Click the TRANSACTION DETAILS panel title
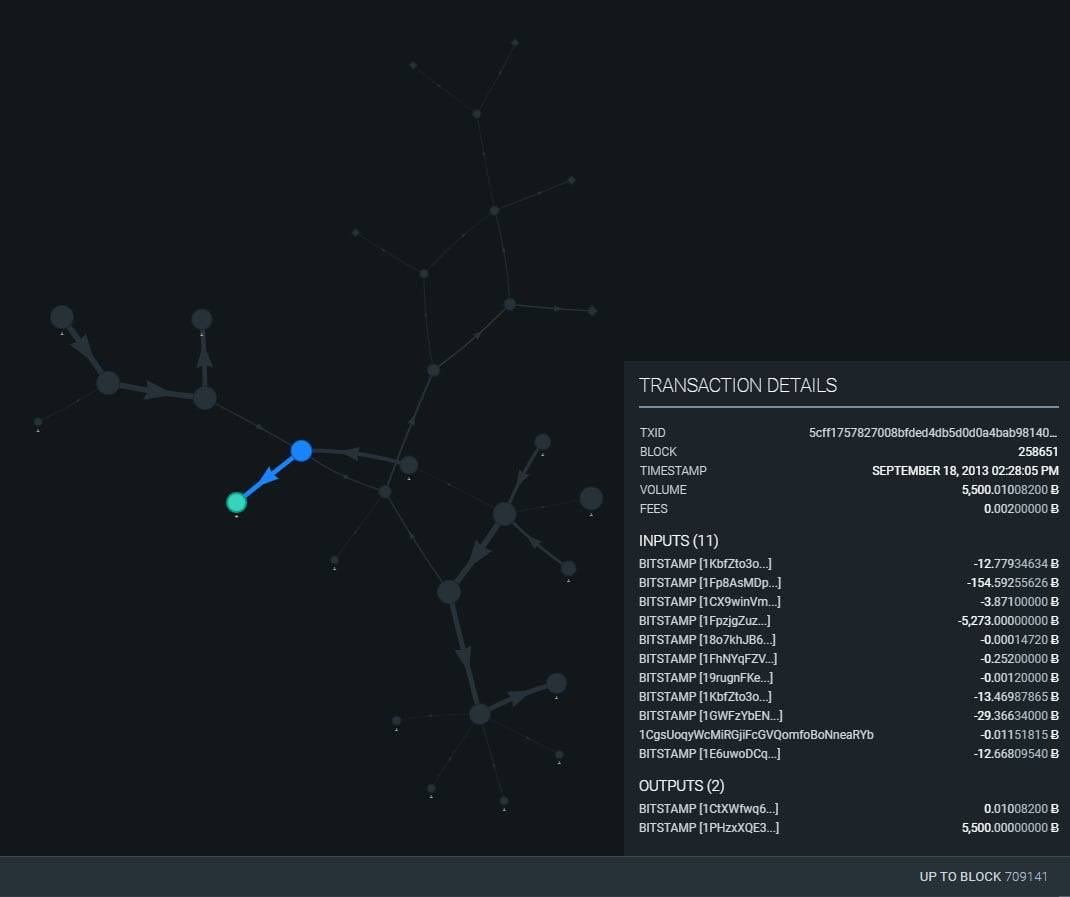 tap(738, 386)
